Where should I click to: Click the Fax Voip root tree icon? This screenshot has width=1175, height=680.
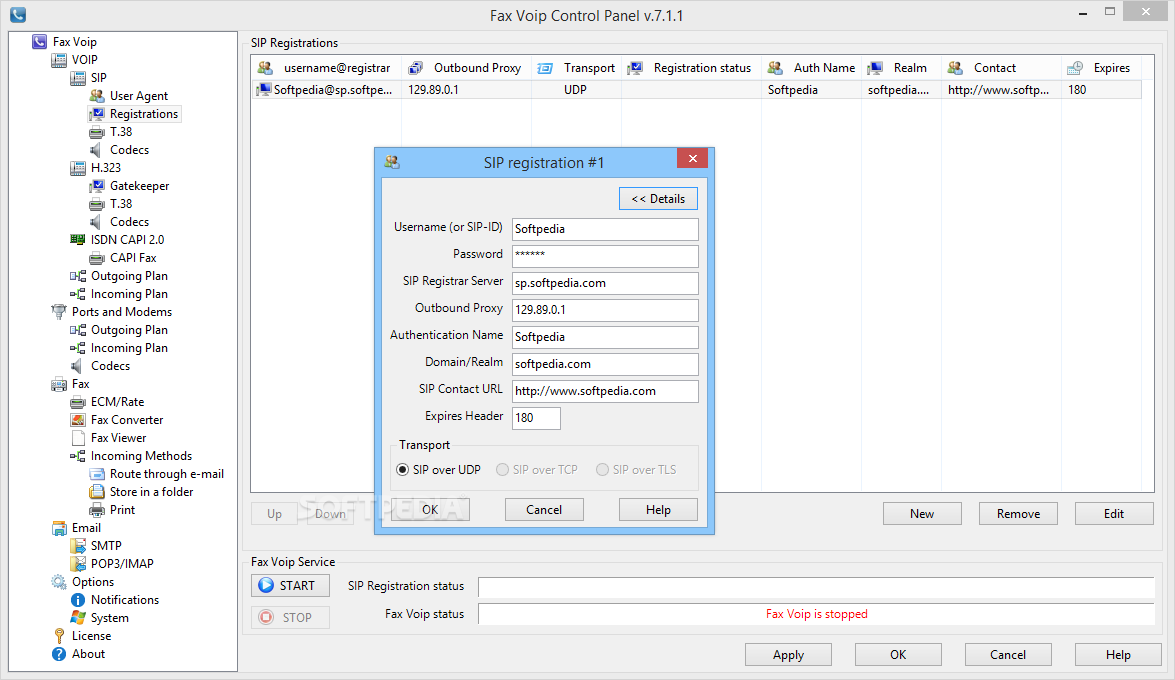point(40,41)
